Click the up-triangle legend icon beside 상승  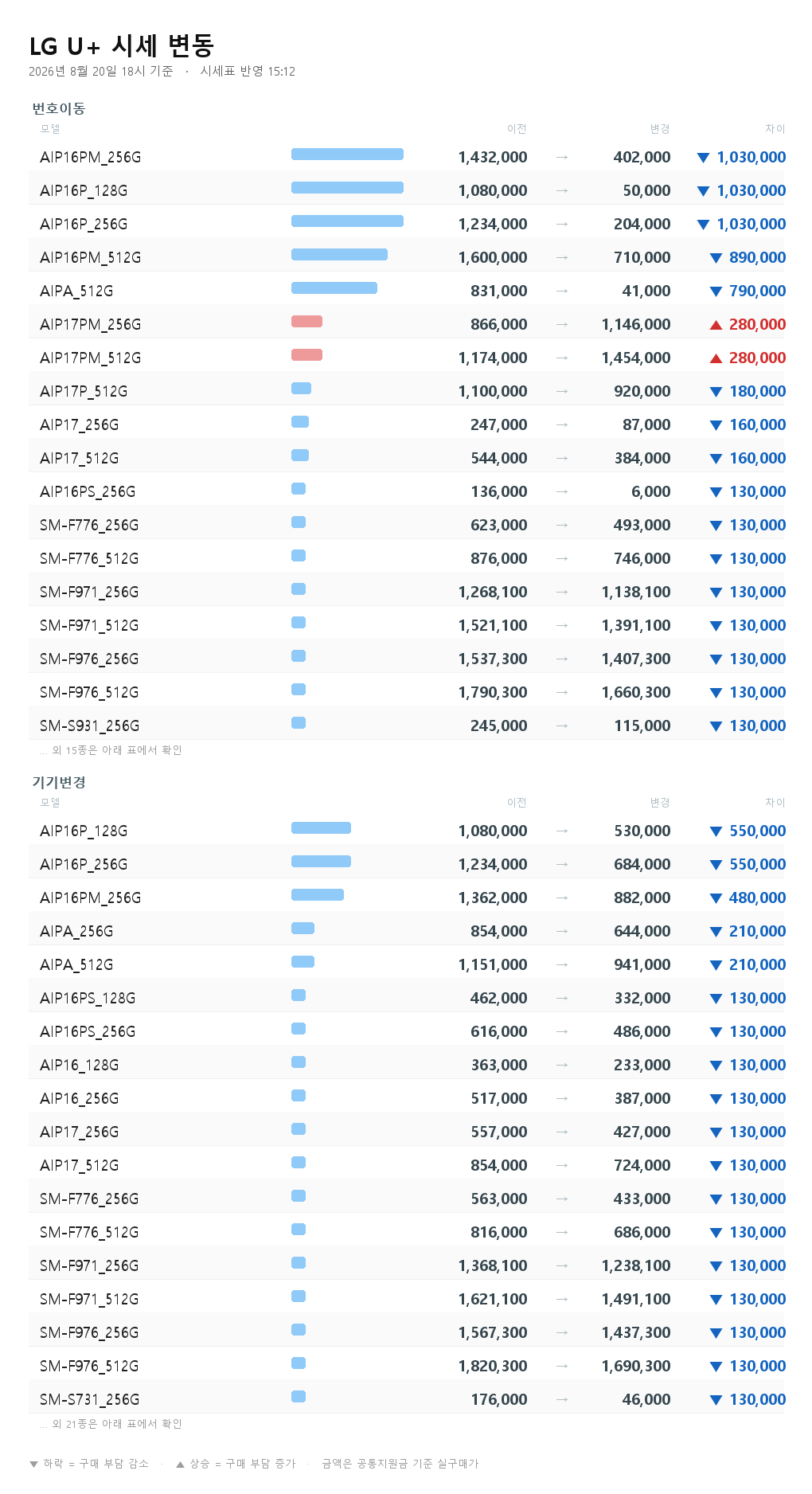[x=180, y=1464]
